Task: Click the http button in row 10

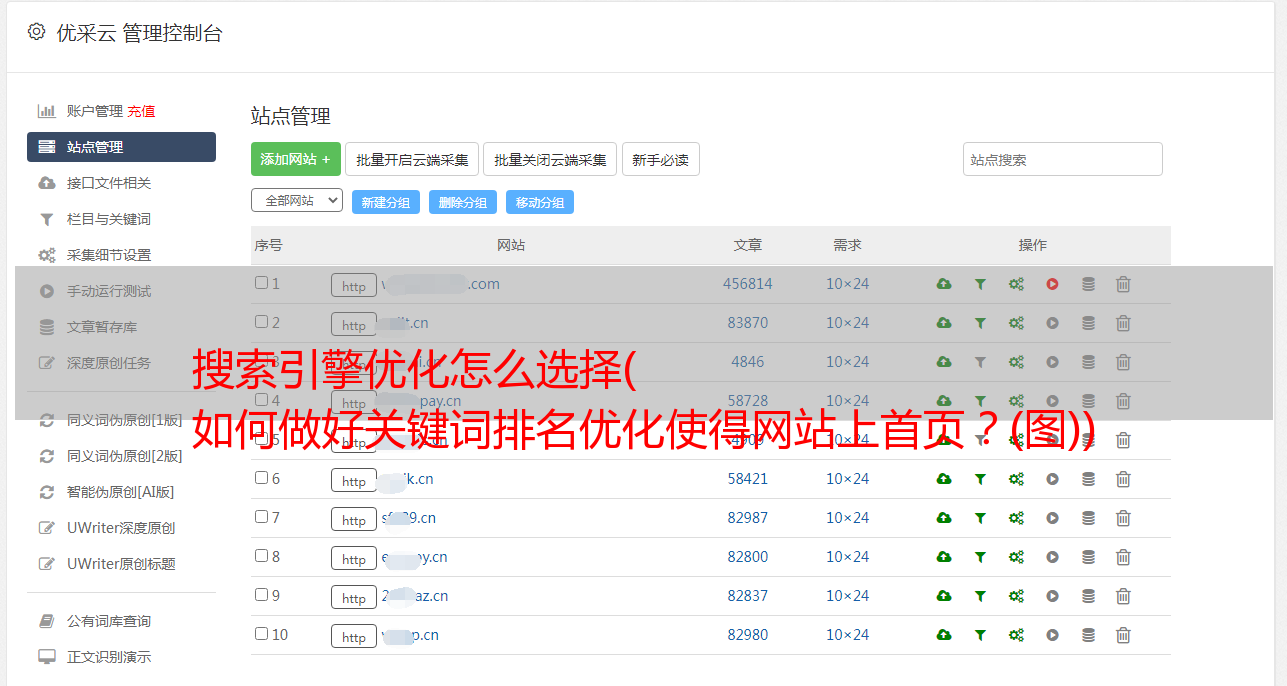Action: click(x=354, y=636)
